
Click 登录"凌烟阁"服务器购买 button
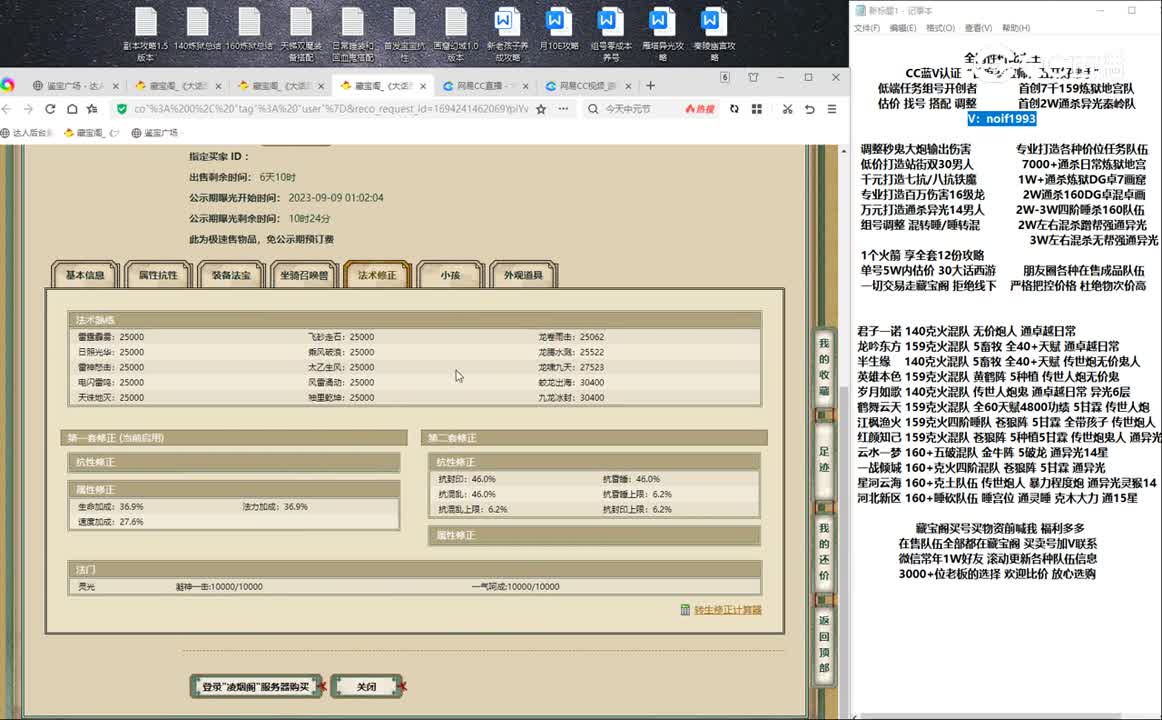click(256, 687)
